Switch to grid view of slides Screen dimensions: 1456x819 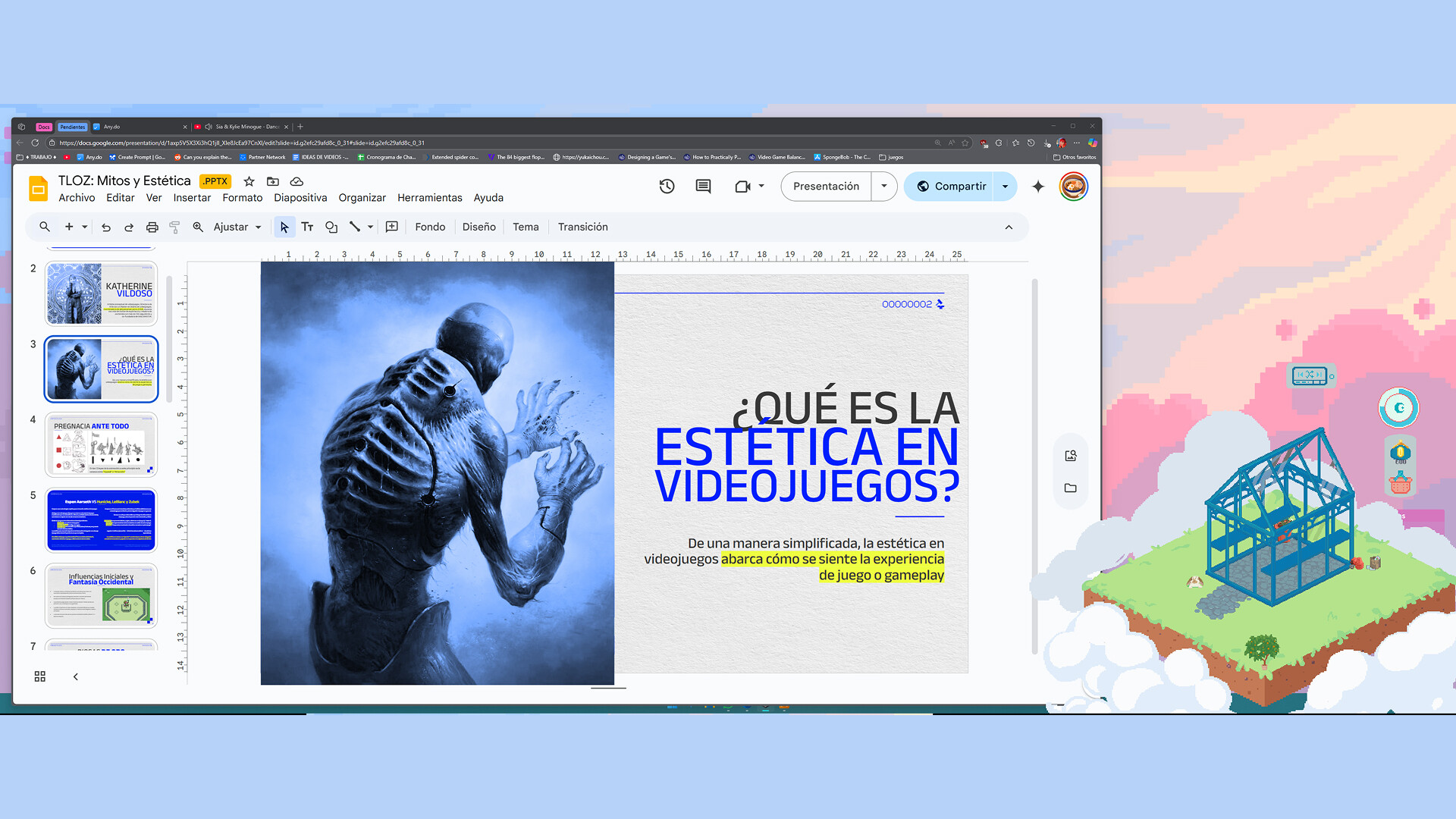click(x=40, y=676)
